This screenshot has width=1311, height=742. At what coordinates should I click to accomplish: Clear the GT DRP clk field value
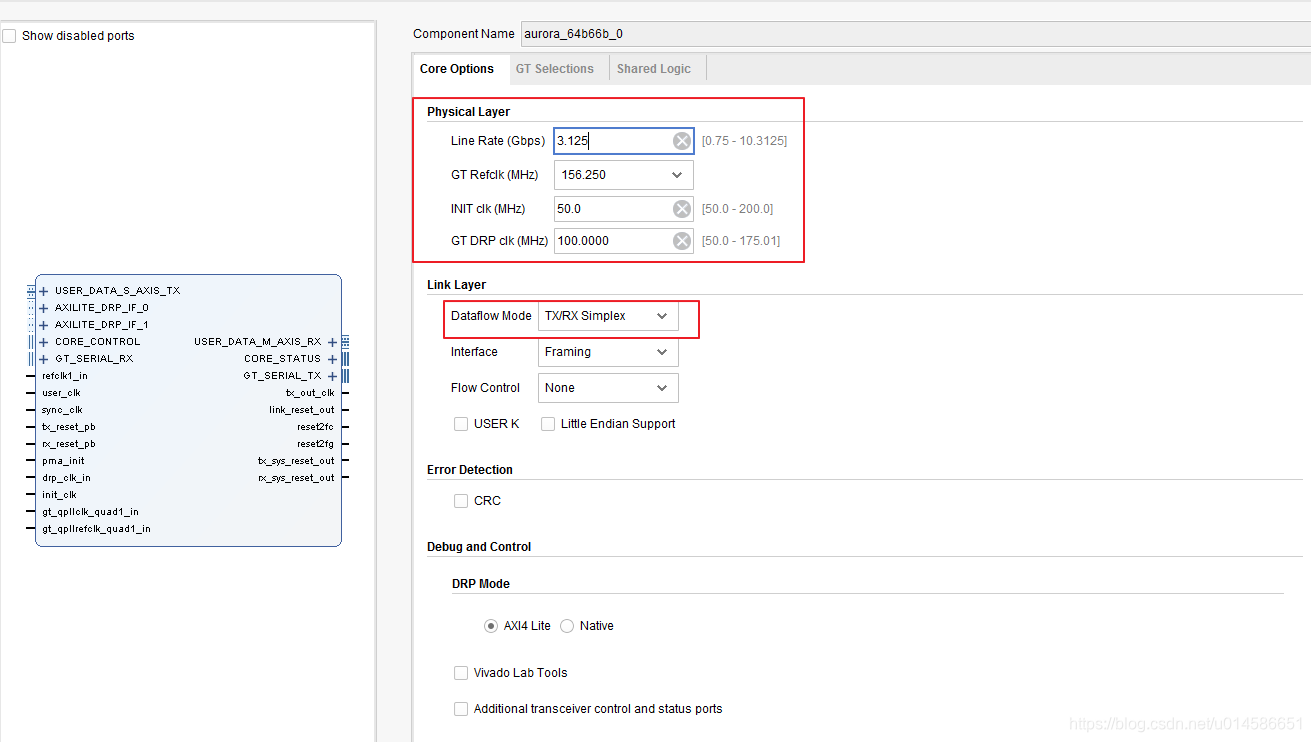(x=682, y=241)
